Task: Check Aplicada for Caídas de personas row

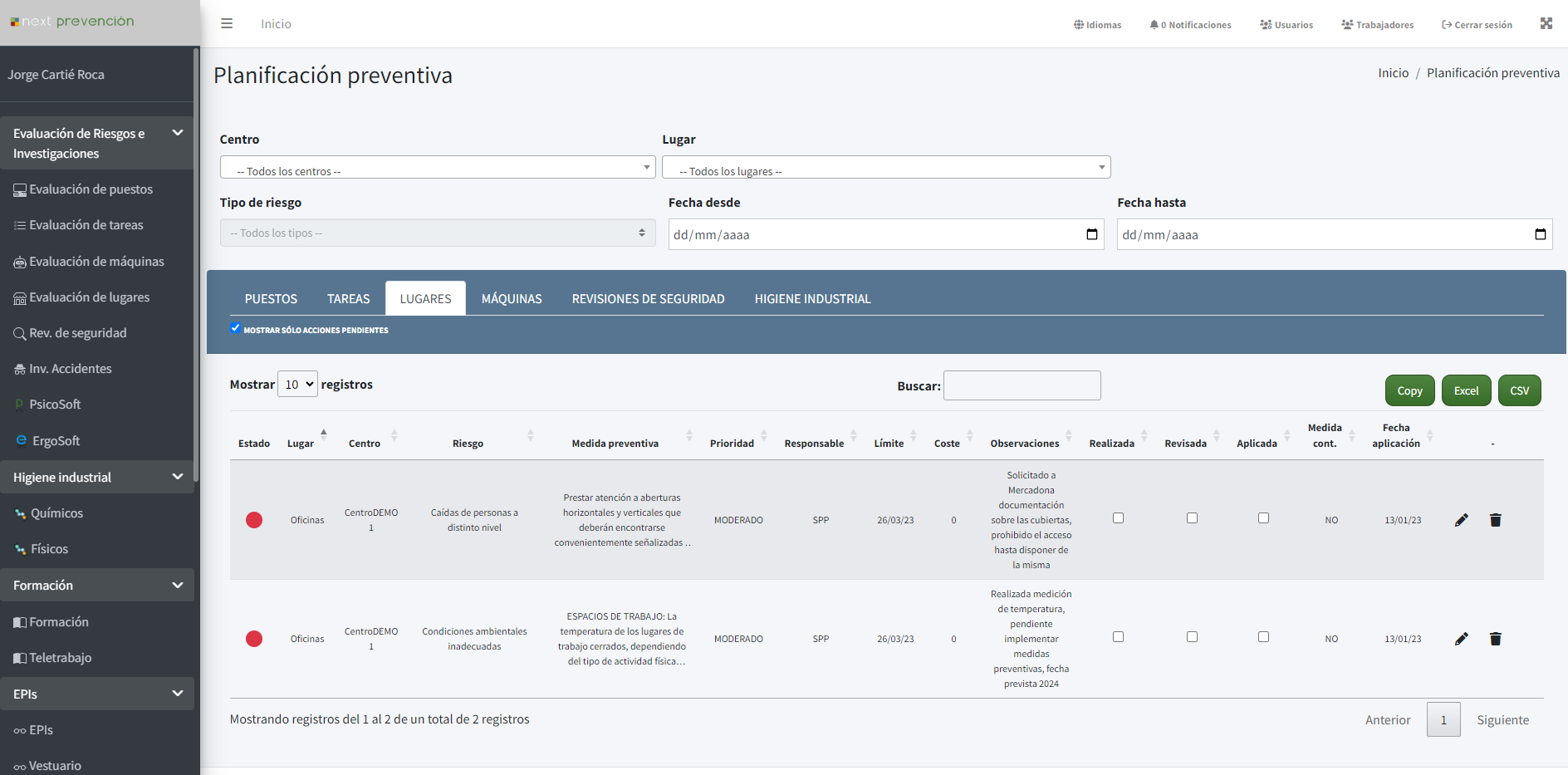Action: click(1263, 518)
